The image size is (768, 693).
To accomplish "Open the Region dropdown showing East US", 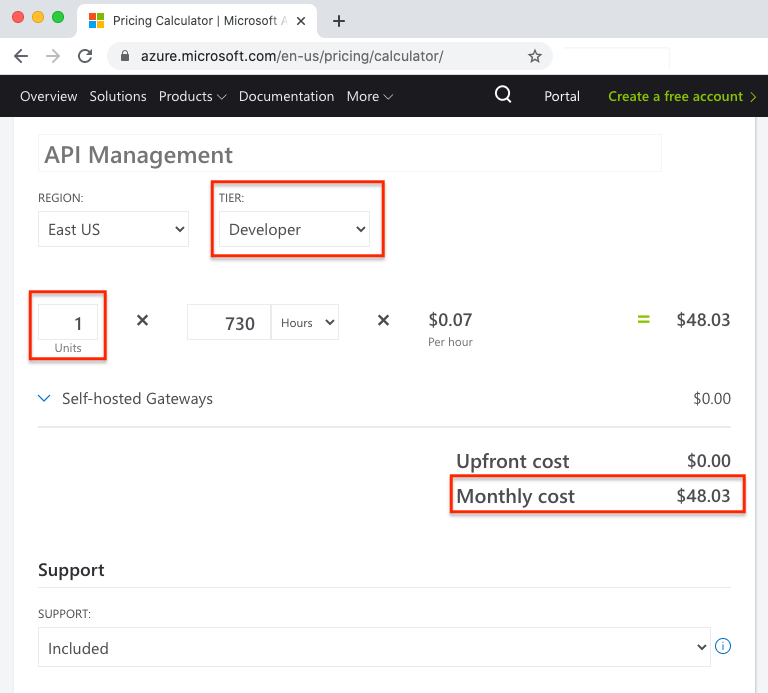I will [113, 229].
